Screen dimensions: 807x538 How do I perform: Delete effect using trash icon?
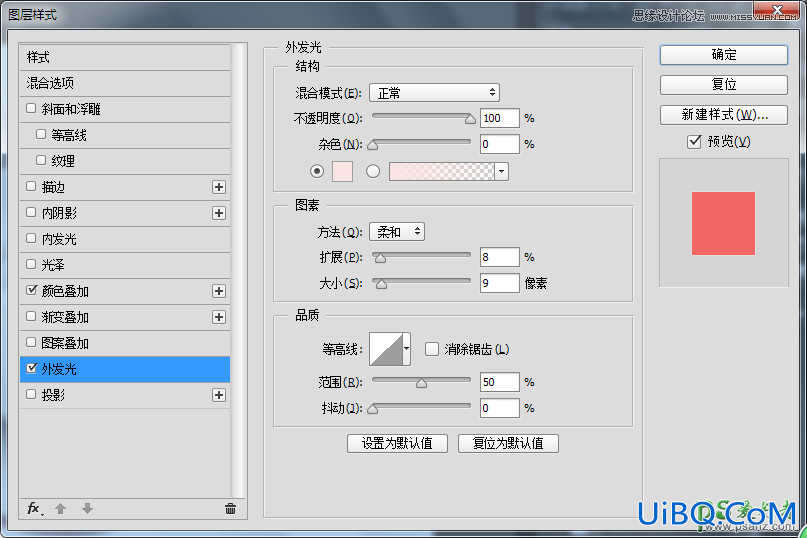point(230,509)
